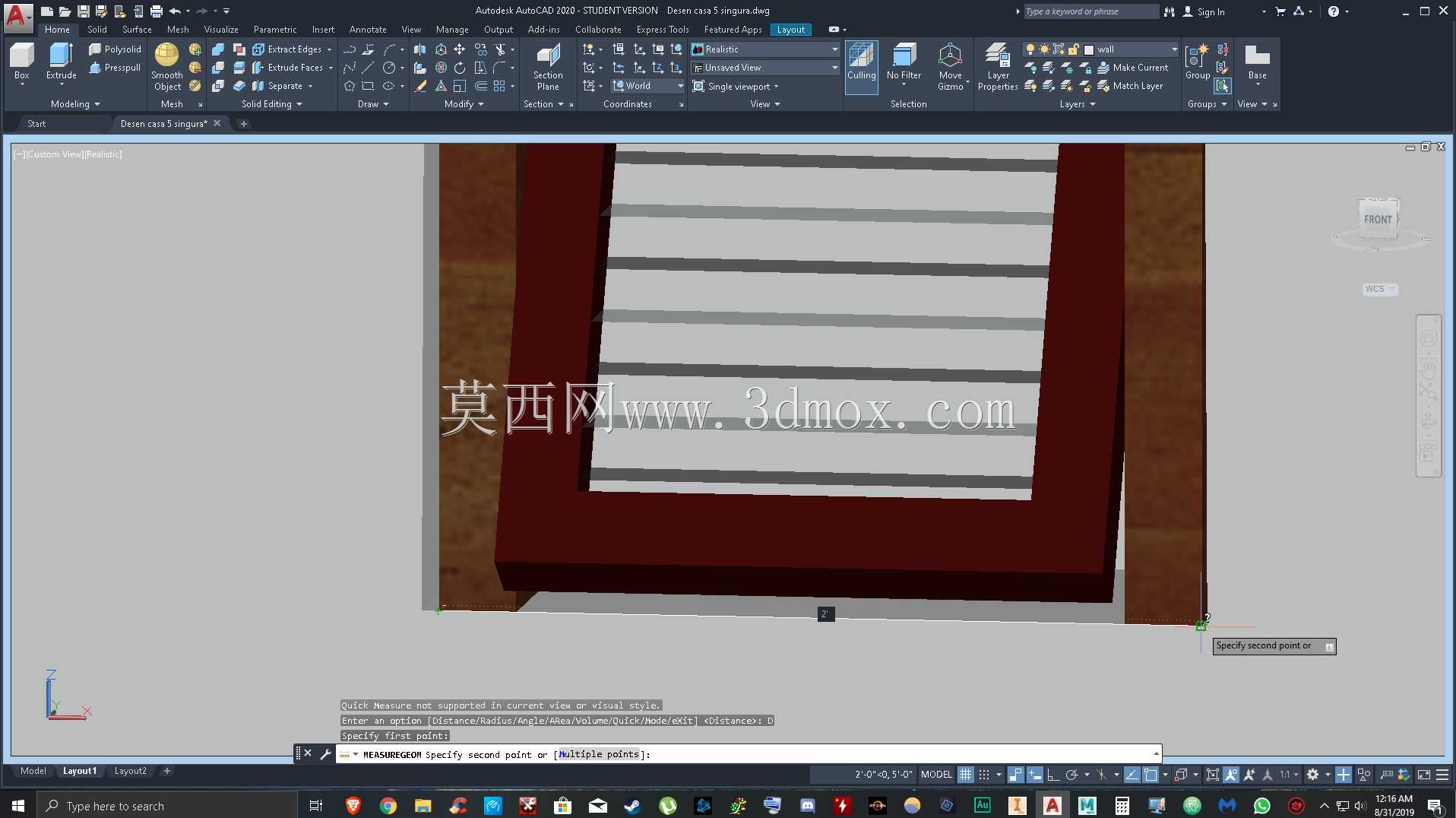Viewport: 1456px width, 818px height.
Task: Click the Polysolid tool
Action: coord(115,49)
